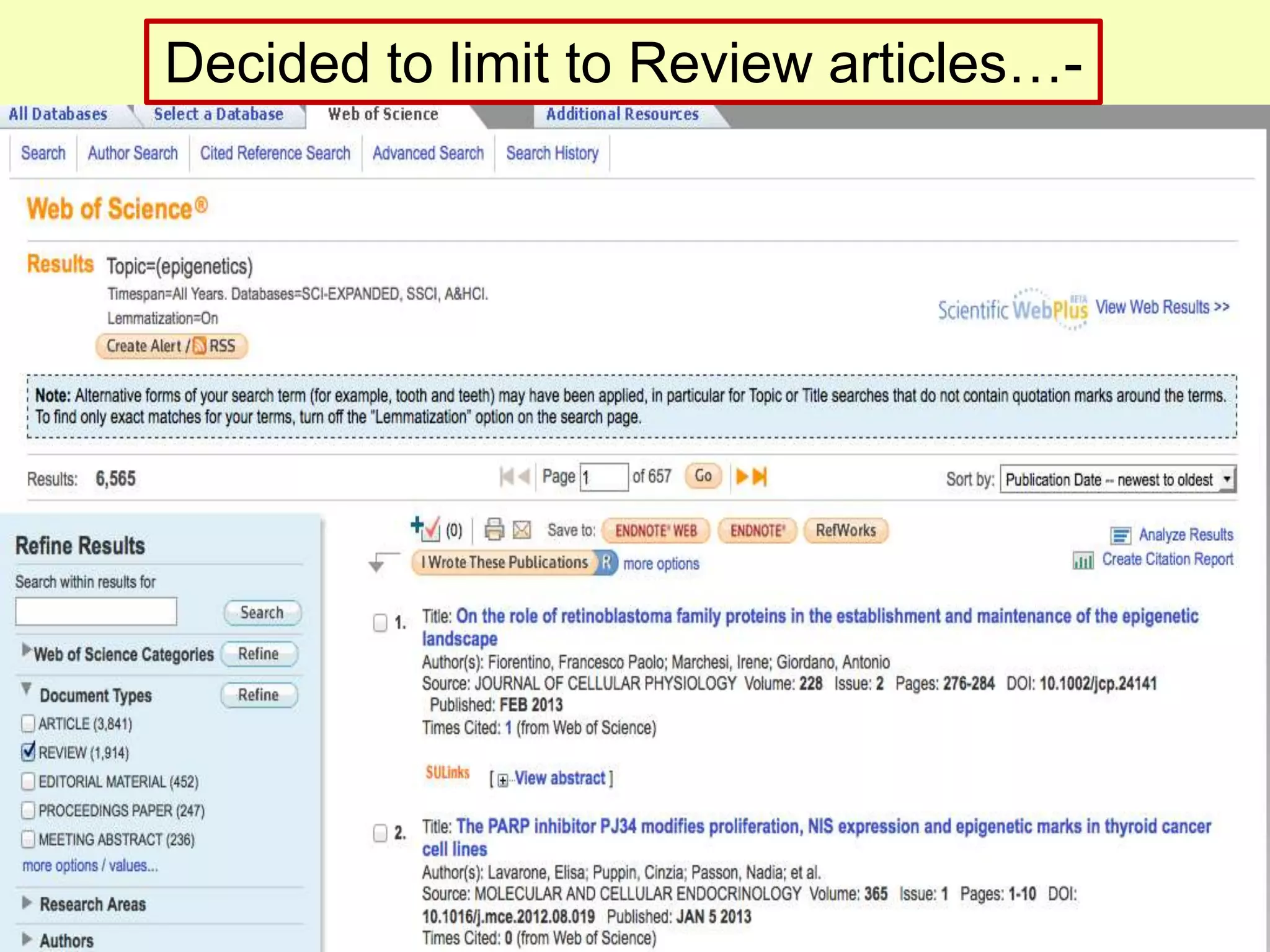1270x952 pixels.
Task: Click the Analyze Results icon
Action: coord(1121,535)
